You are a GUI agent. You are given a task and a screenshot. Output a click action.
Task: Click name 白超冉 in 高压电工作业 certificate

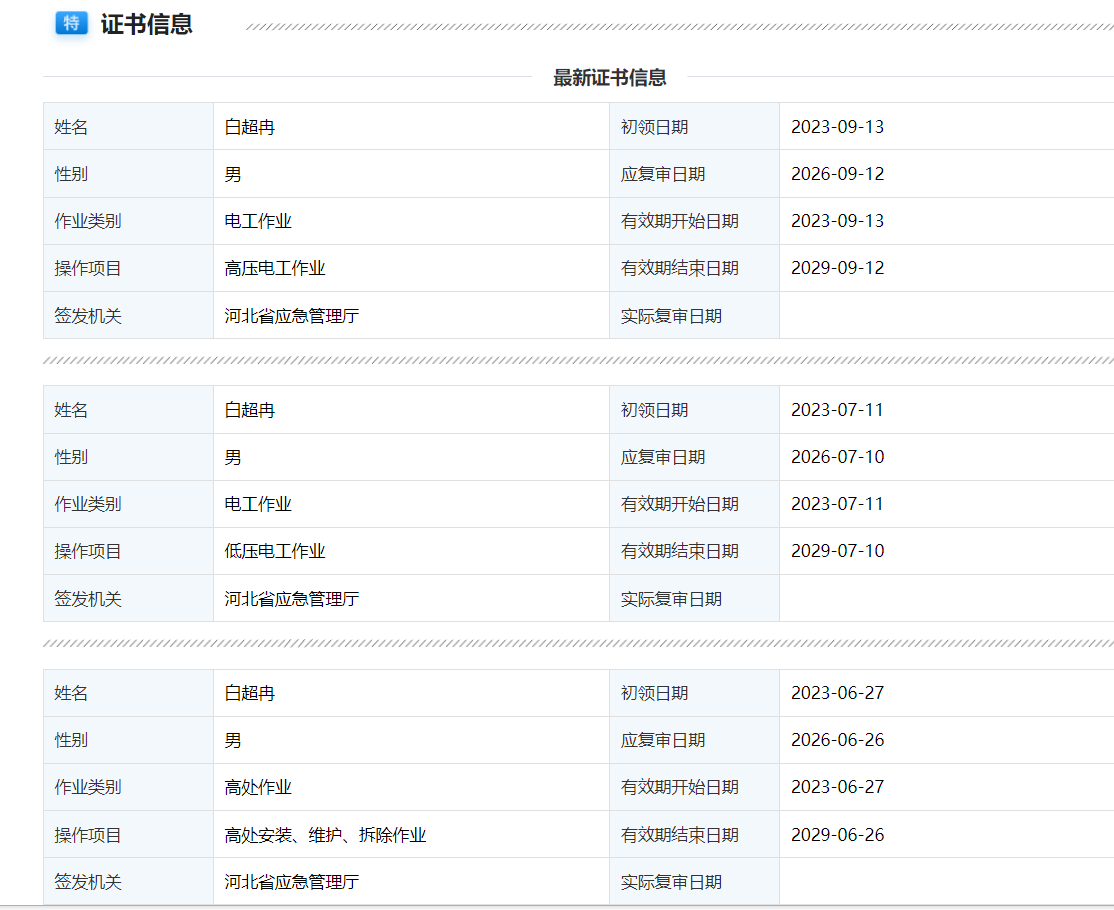(x=250, y=127)
